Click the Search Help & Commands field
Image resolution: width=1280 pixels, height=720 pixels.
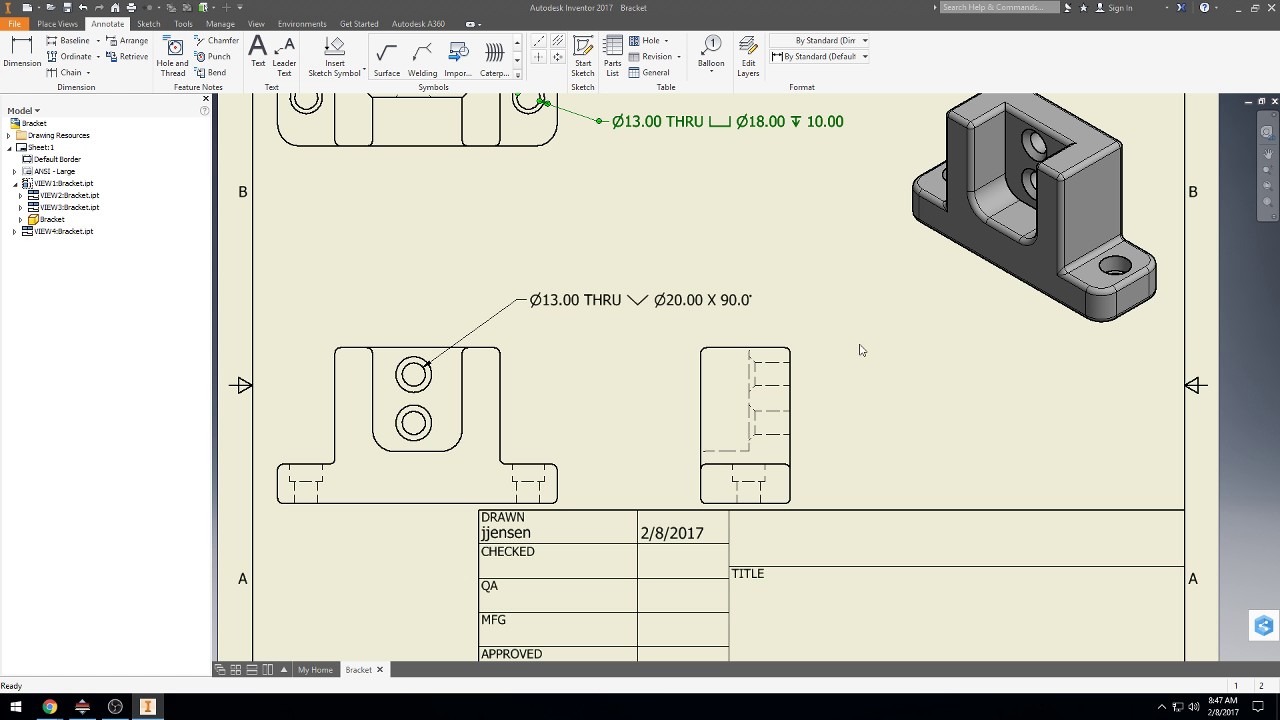pyautogui.click(x=999, y=8)
